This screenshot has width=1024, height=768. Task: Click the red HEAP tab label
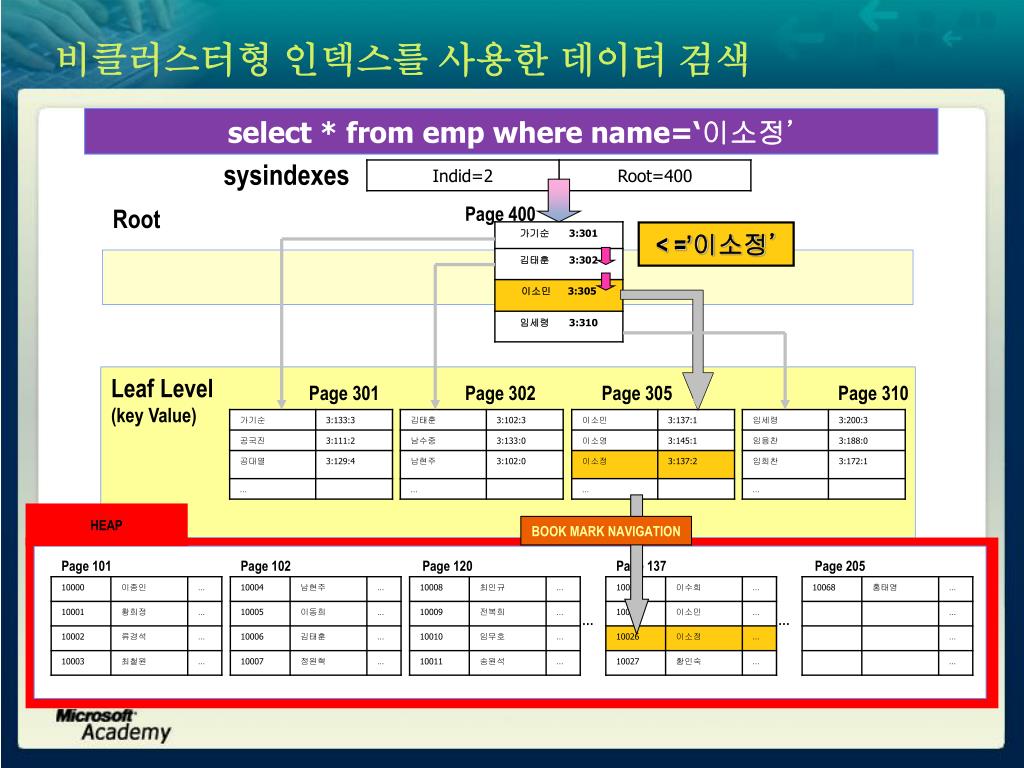pyautogui.click(x=106, y=525)
